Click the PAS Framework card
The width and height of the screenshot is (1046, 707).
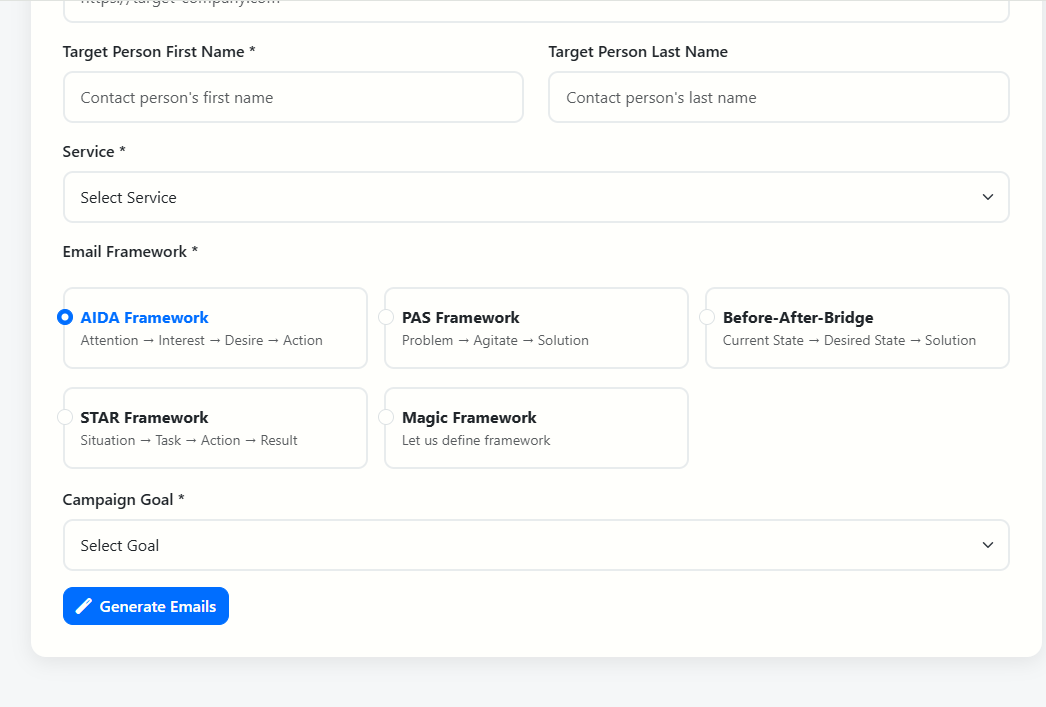[536, 327]
